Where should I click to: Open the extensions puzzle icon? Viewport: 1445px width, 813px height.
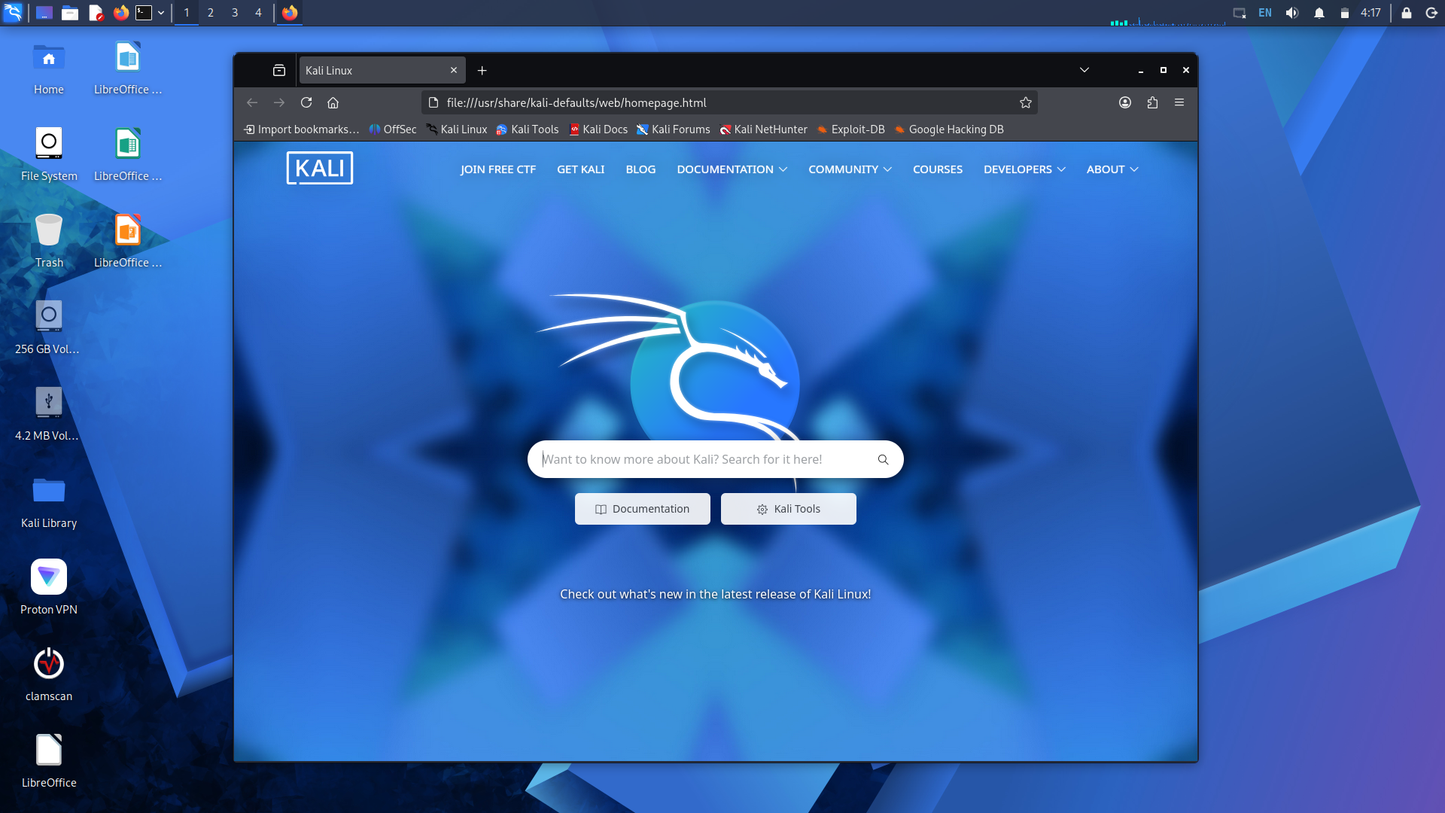(x=1152, y=102)
